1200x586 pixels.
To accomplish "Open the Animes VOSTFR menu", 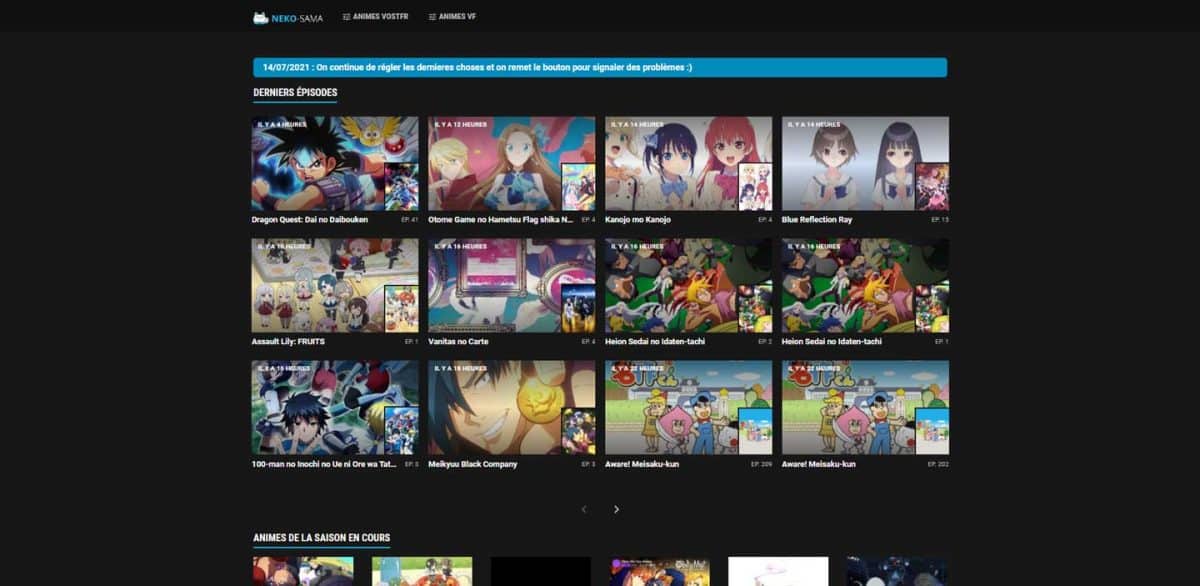I will point(375,17).
